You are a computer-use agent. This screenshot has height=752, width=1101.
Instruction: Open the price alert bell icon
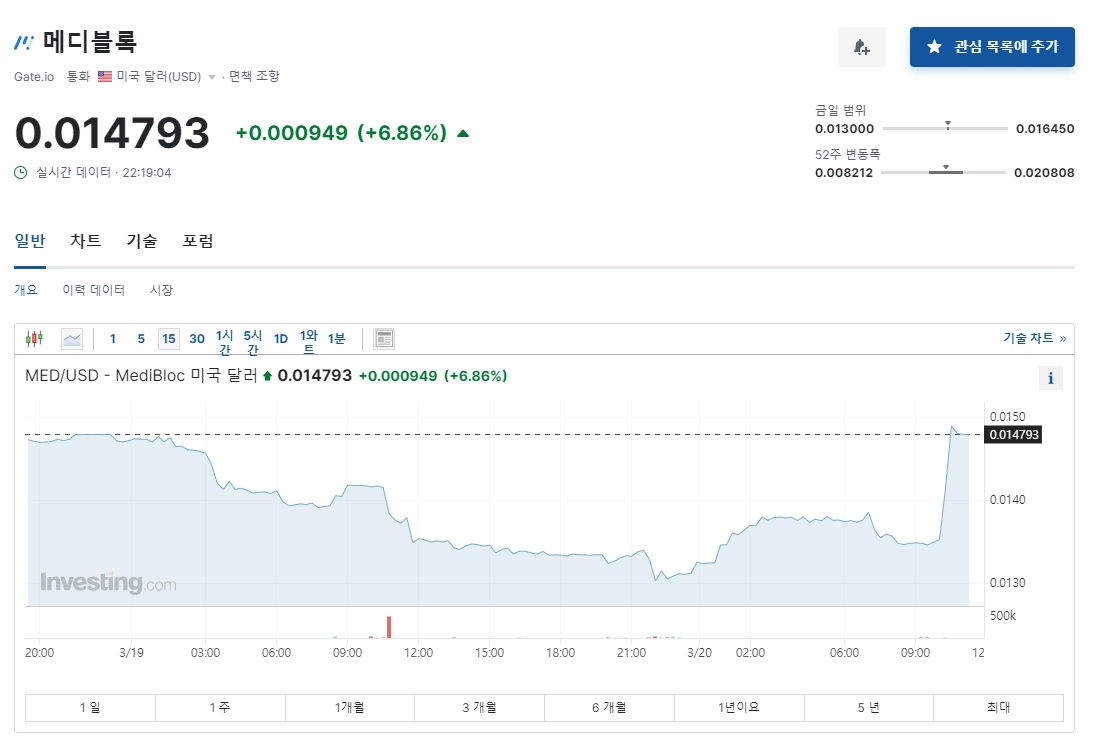[862, 47]
